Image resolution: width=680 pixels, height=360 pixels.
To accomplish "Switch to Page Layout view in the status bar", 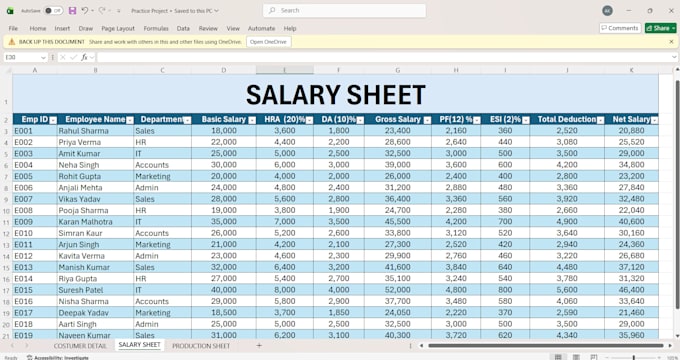I will [x=576, y=357].
